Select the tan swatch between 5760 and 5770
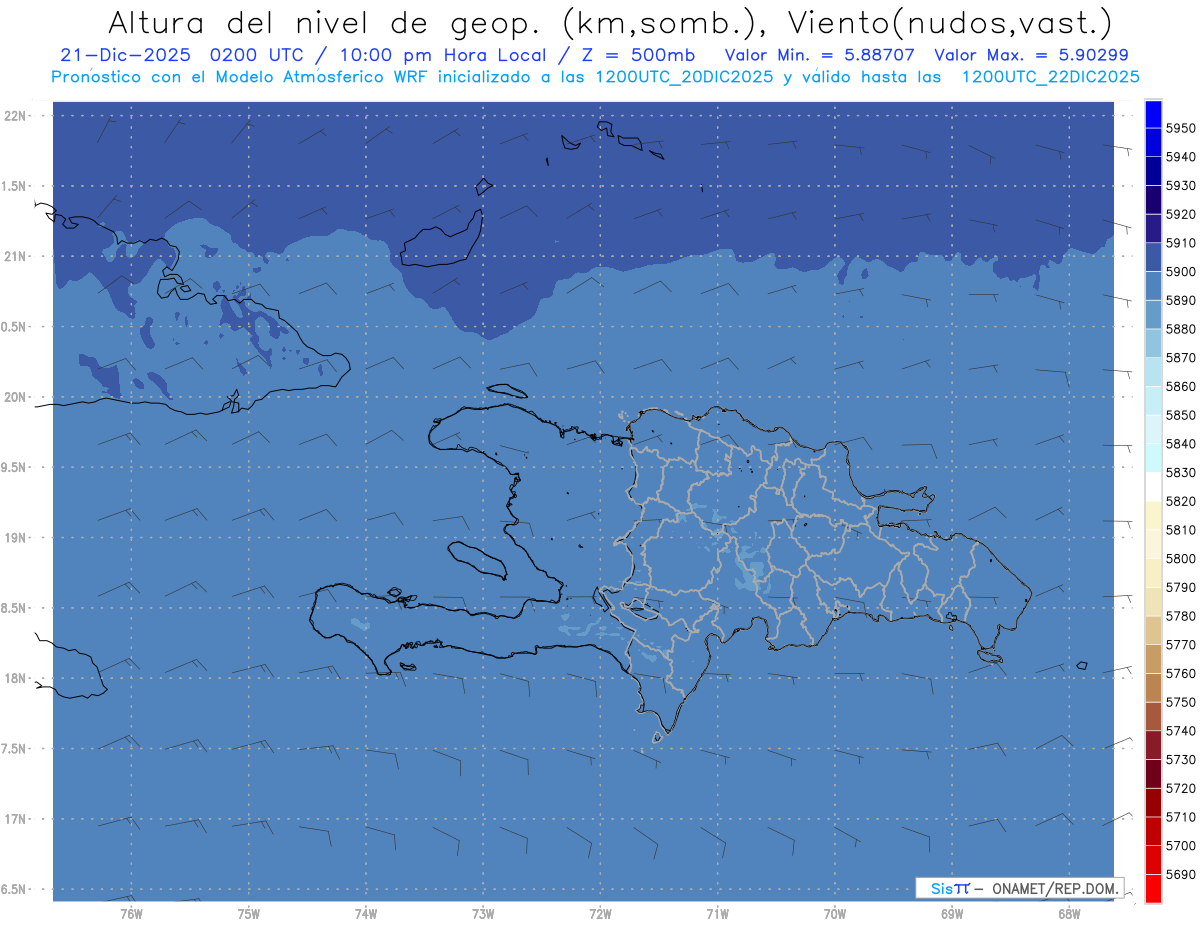This screenshot has width=1200, height=927. coord(1153,659)
